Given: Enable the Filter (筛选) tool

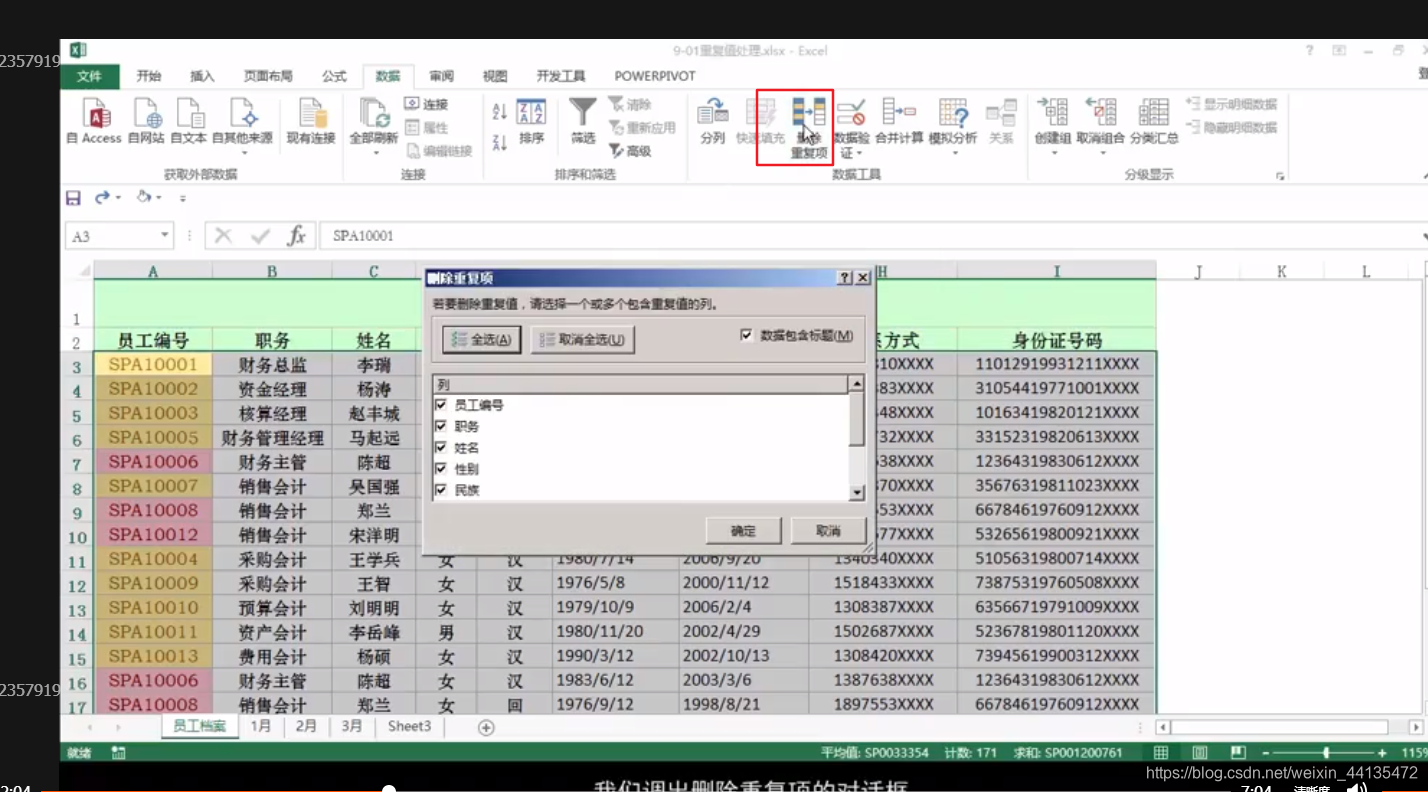Looking at the screenshot, I should click(x=581, y=120).
